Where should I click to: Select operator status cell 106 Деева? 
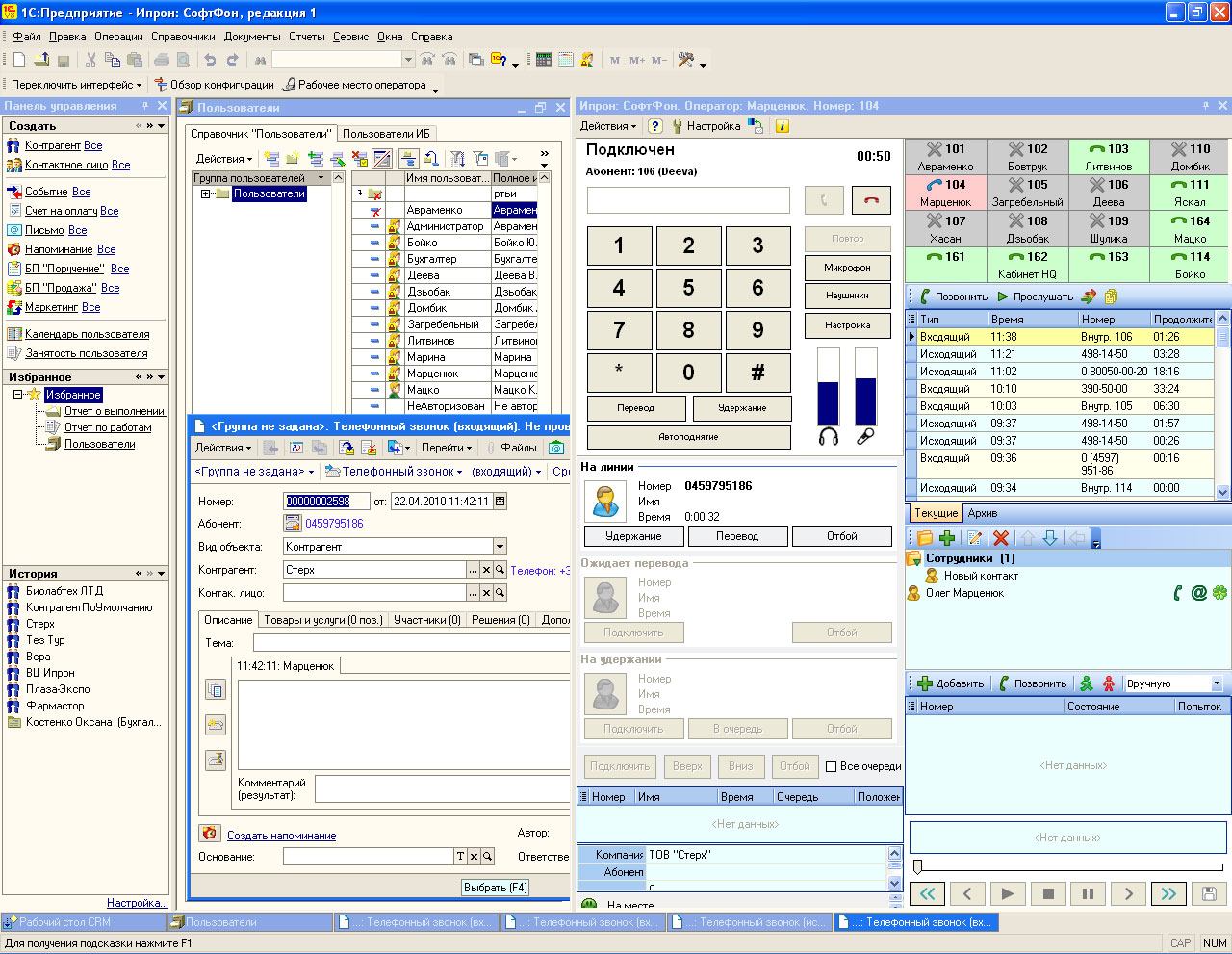click(1109, 193)
